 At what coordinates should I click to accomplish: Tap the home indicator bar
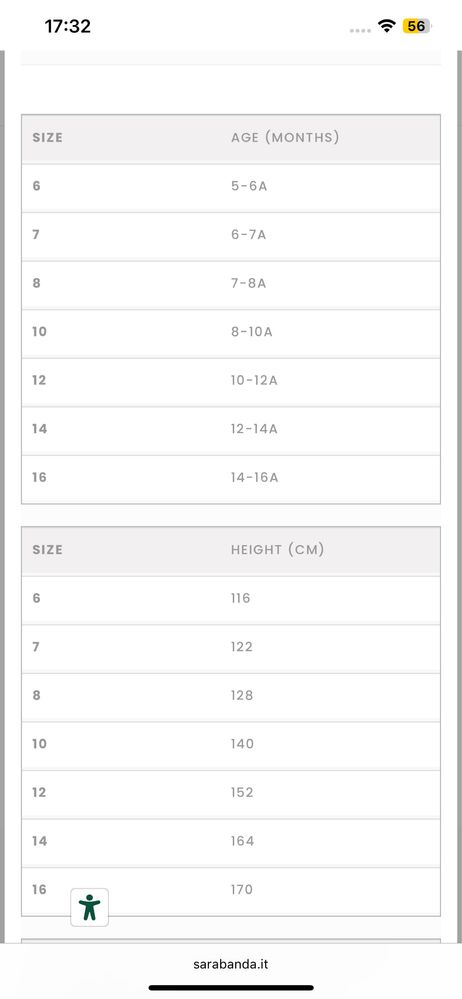tap(231, 988)
